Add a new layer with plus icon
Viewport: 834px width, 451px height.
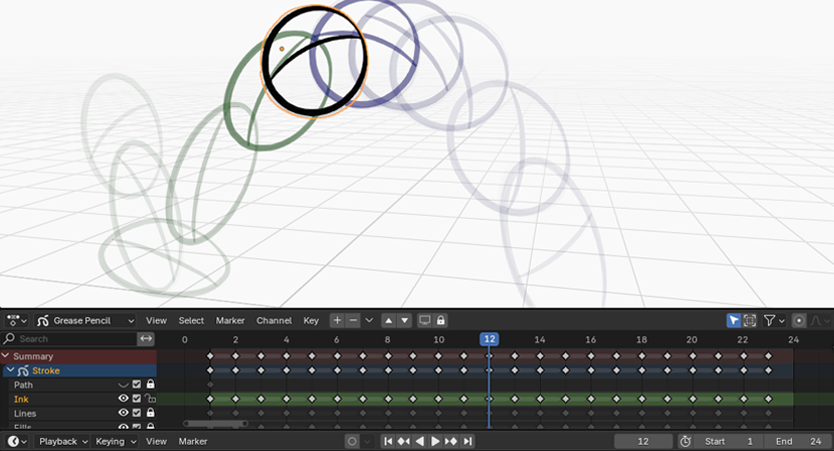pos(337,321)
